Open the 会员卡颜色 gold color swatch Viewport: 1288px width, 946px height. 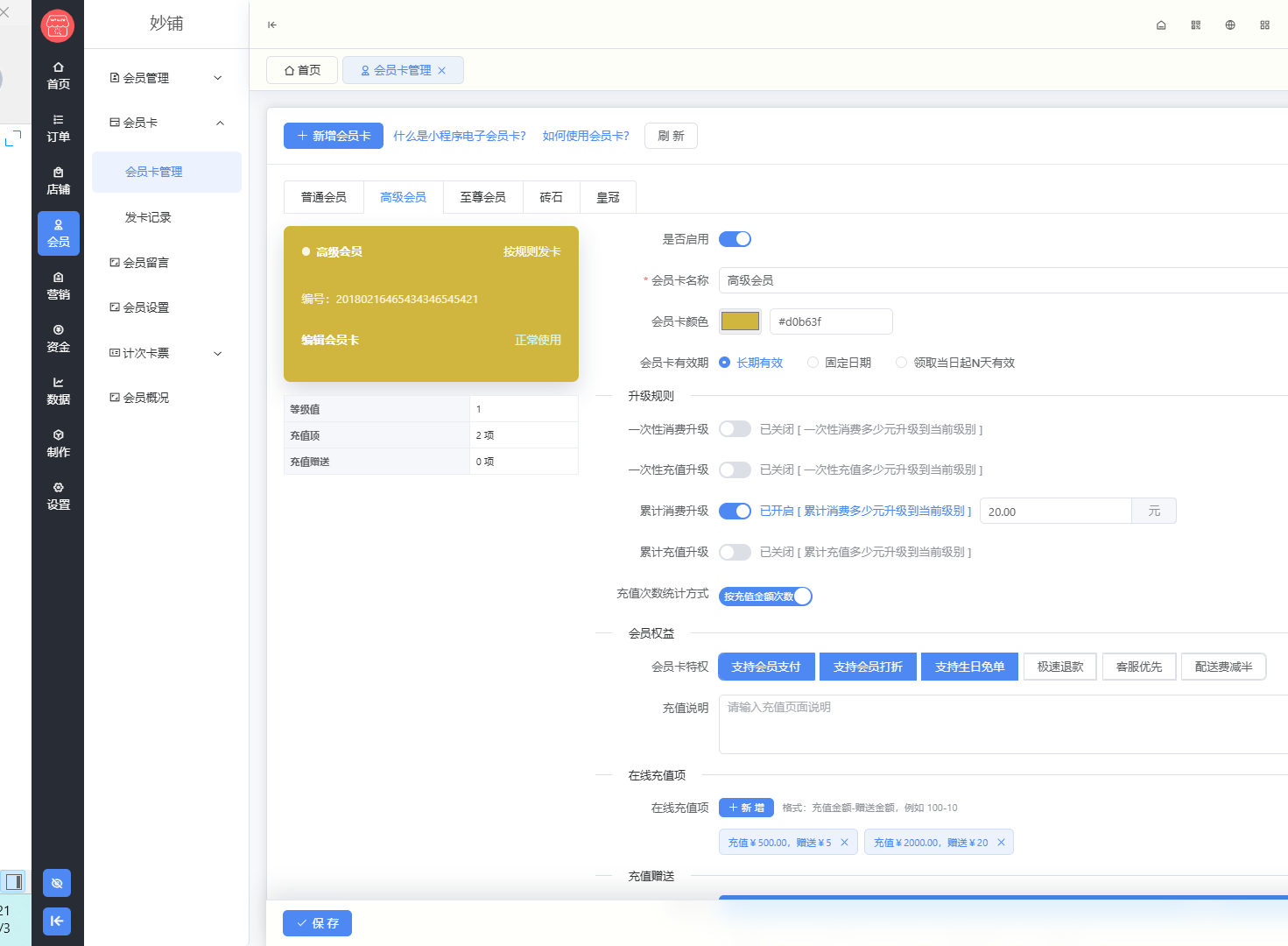coord(740,321)
